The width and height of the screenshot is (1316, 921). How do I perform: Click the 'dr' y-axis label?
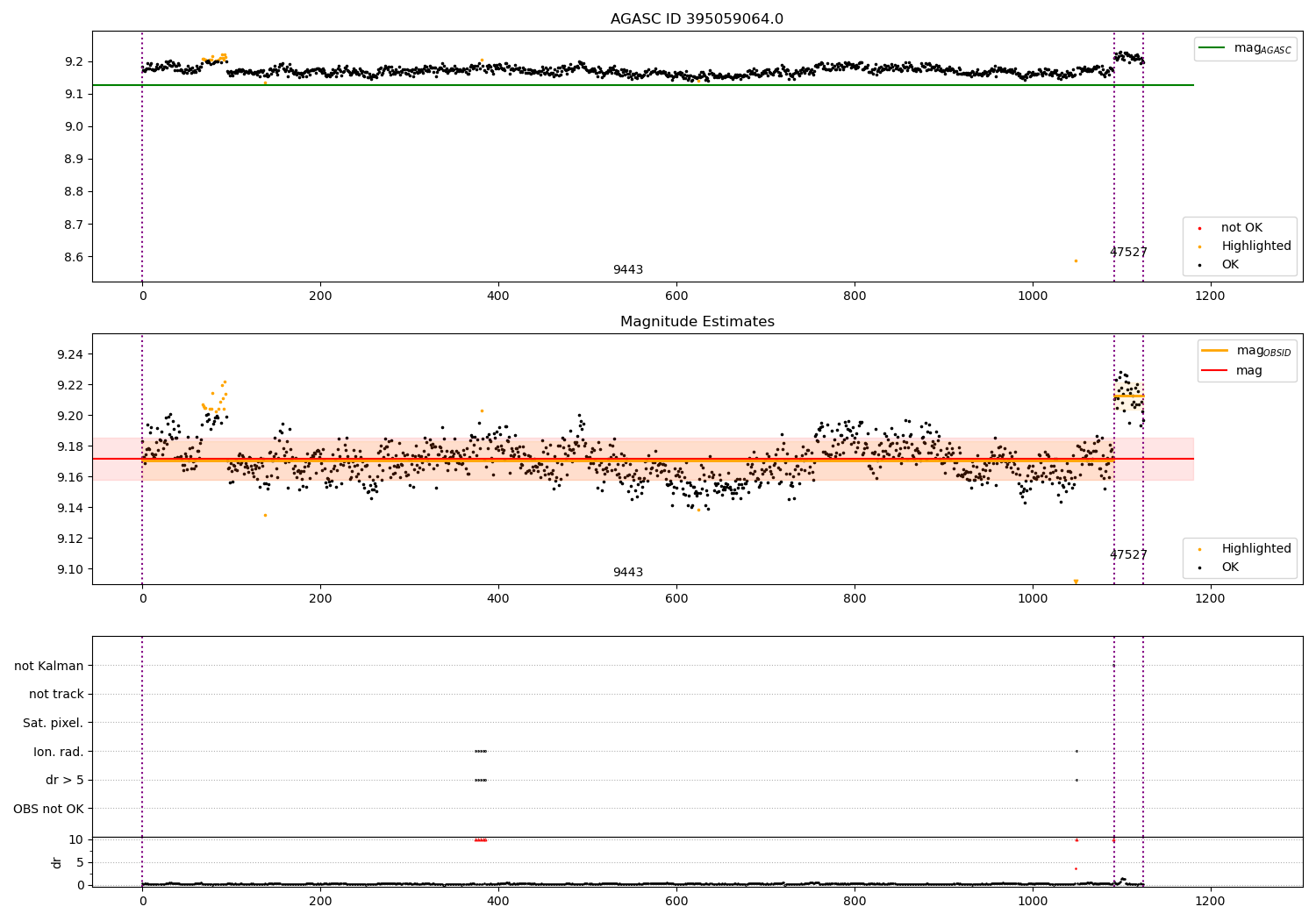pos(57,862)
